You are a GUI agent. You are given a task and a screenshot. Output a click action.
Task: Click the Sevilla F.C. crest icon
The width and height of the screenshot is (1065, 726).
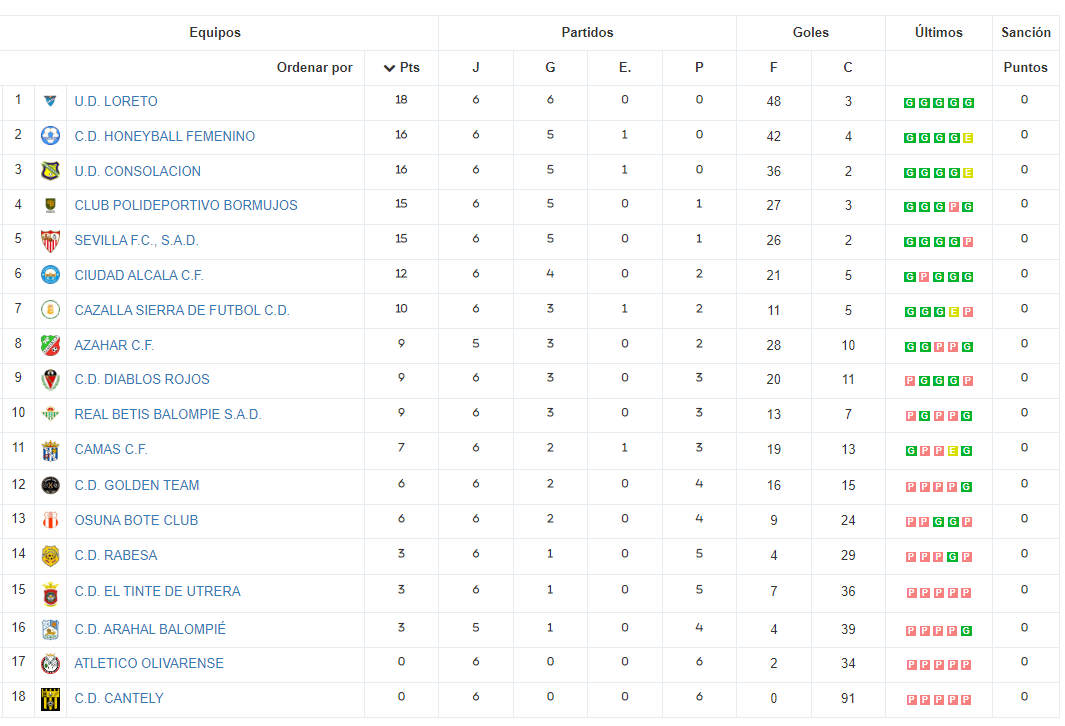[x=50, y=240]
